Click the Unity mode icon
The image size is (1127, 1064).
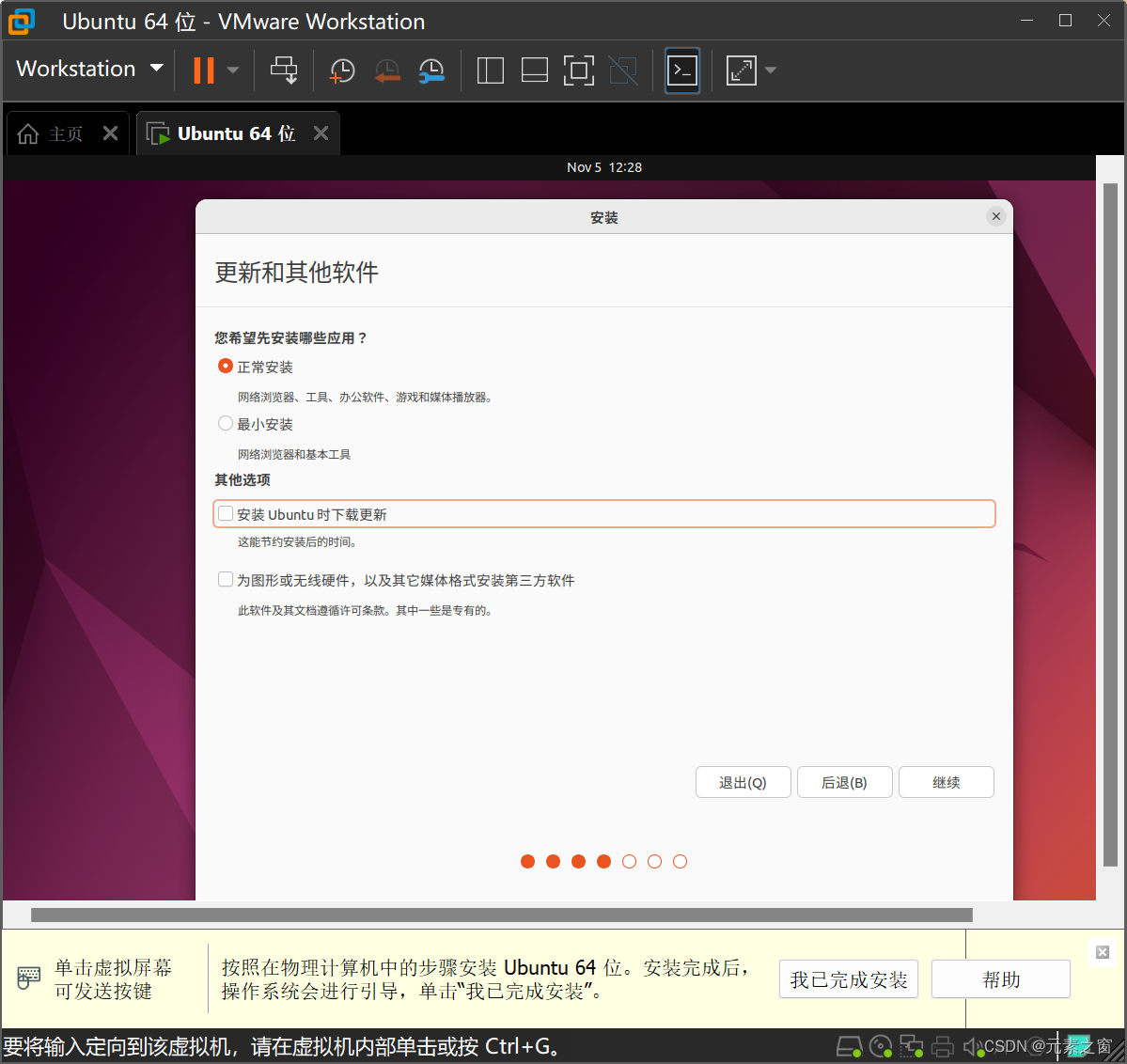click(x=623, y=70)
